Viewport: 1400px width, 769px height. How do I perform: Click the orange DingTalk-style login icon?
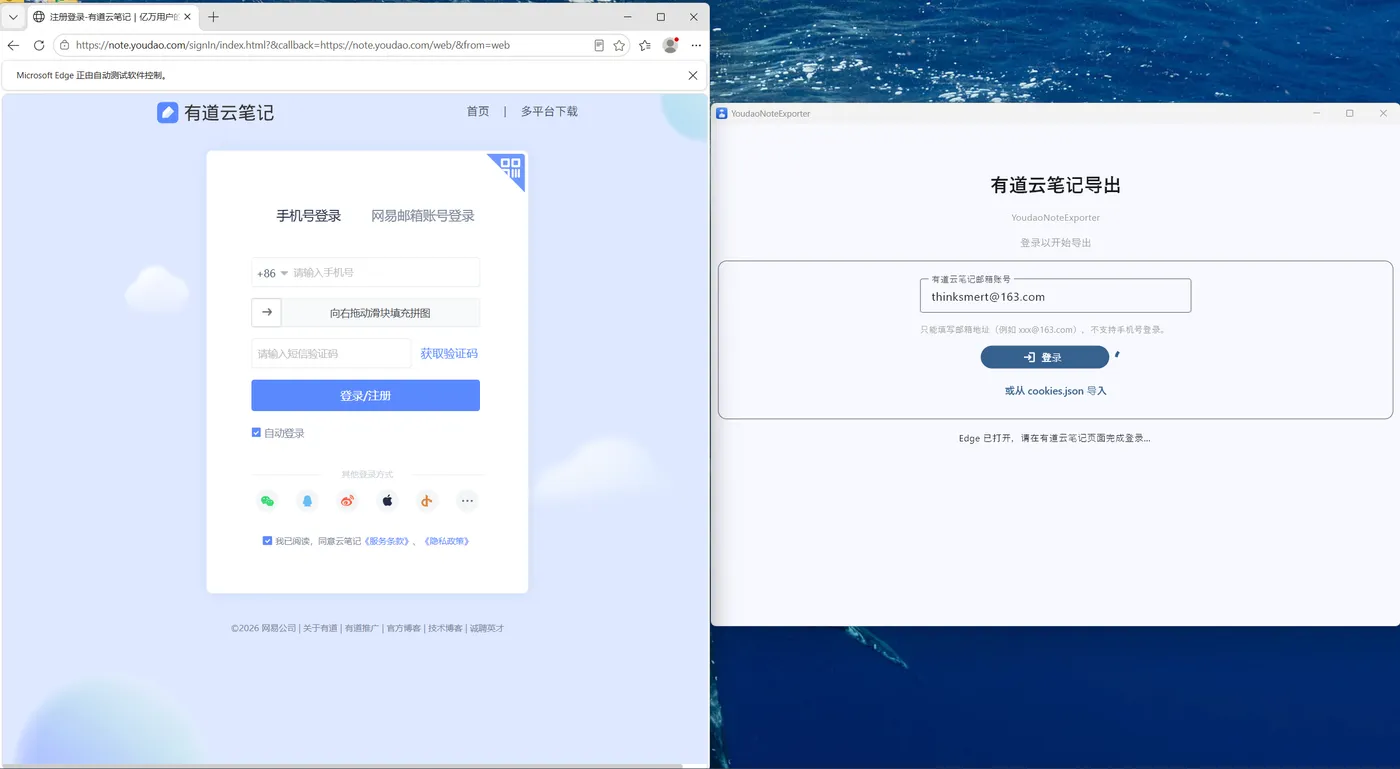pyautogui.click(x=427, y=501)
